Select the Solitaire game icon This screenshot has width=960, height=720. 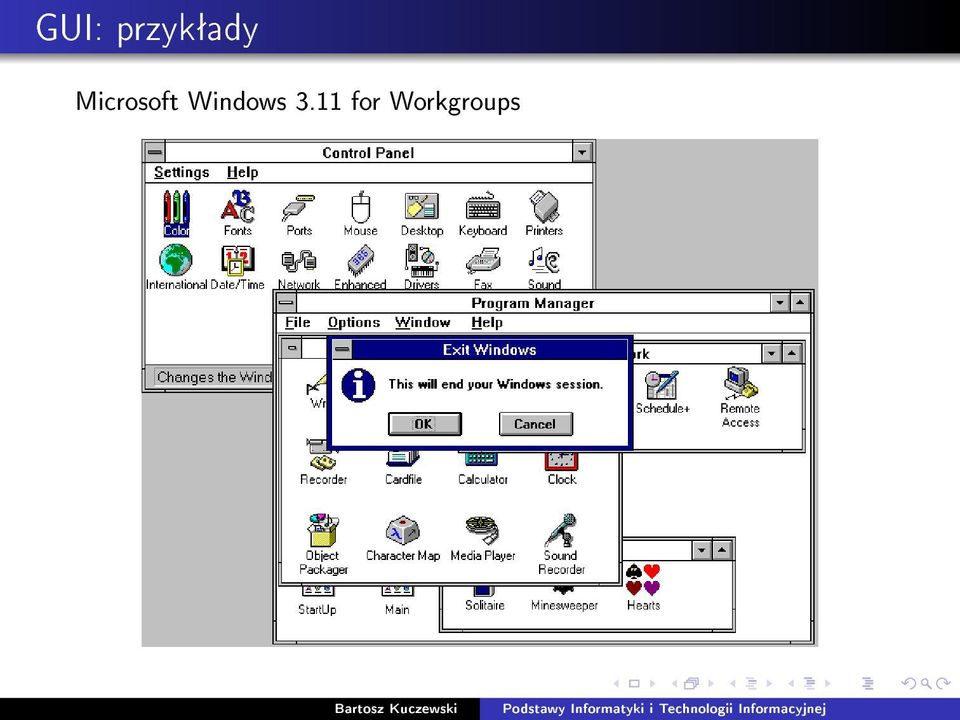(484, 598)
